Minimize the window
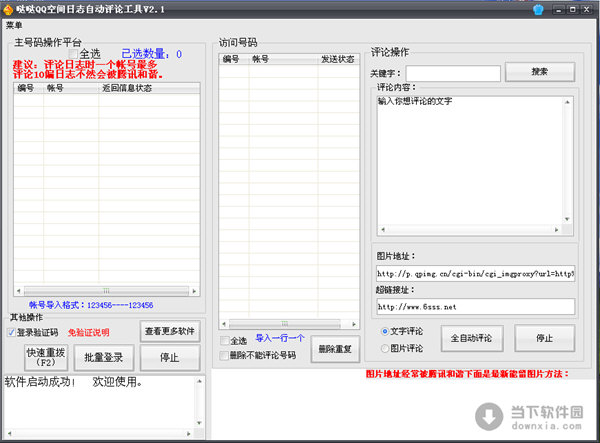The height and width of the screenshot is (443, 600). point(559,10)
